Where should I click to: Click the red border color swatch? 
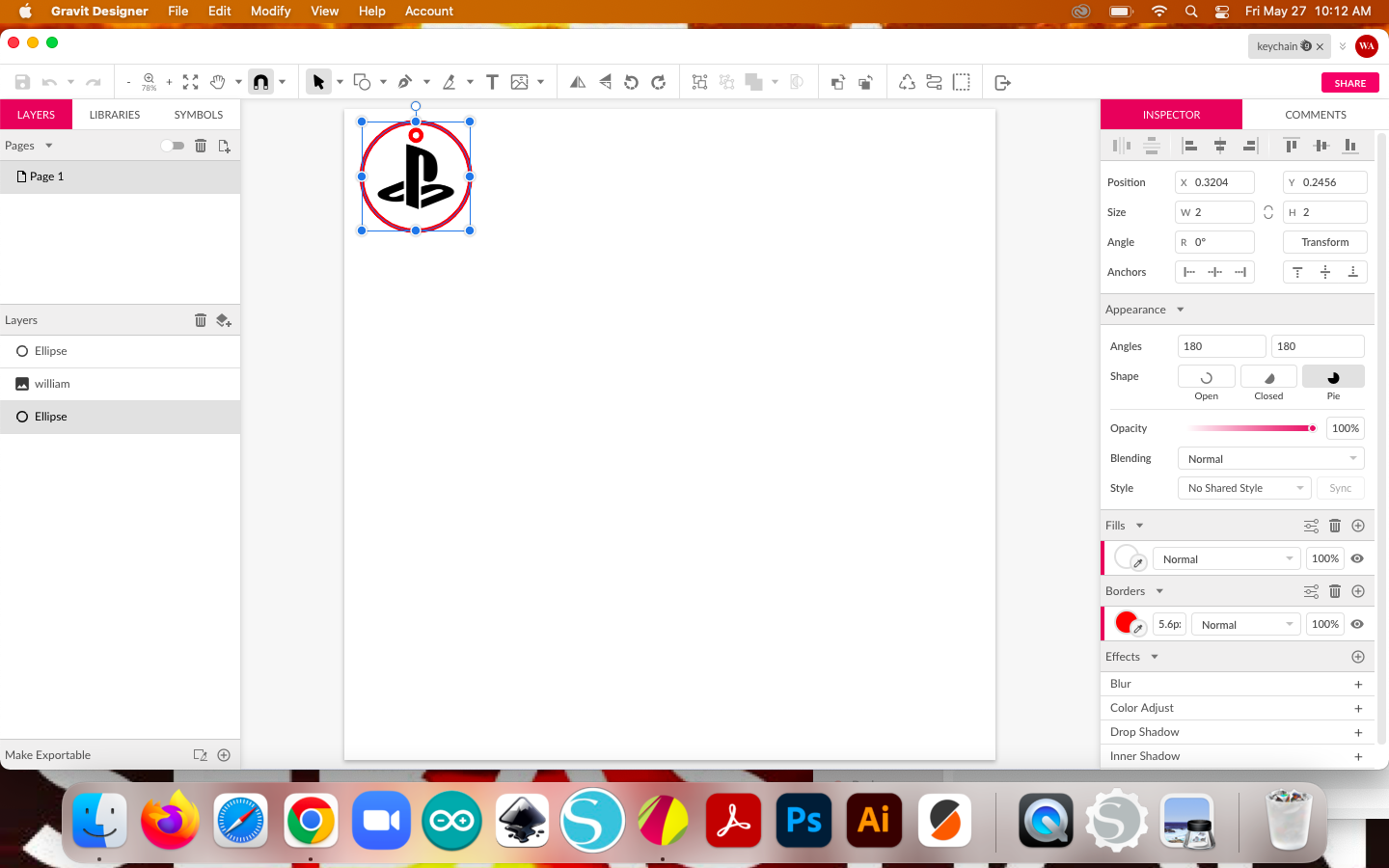[1125, 622]
